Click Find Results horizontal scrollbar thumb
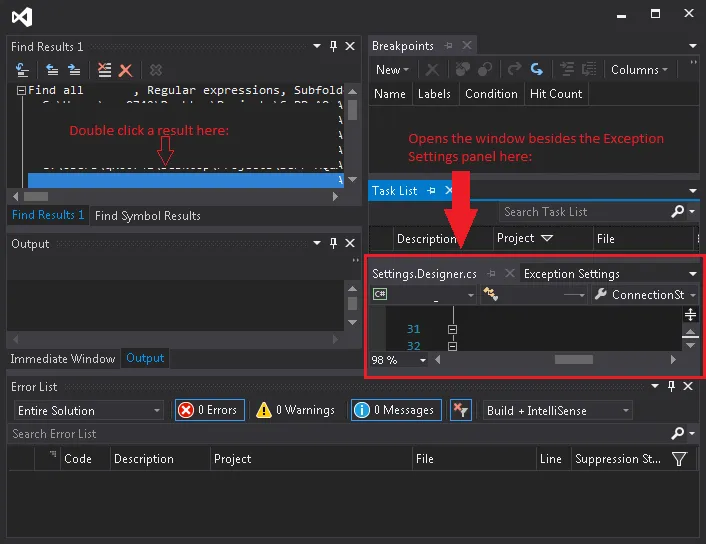 coord(36,197)
